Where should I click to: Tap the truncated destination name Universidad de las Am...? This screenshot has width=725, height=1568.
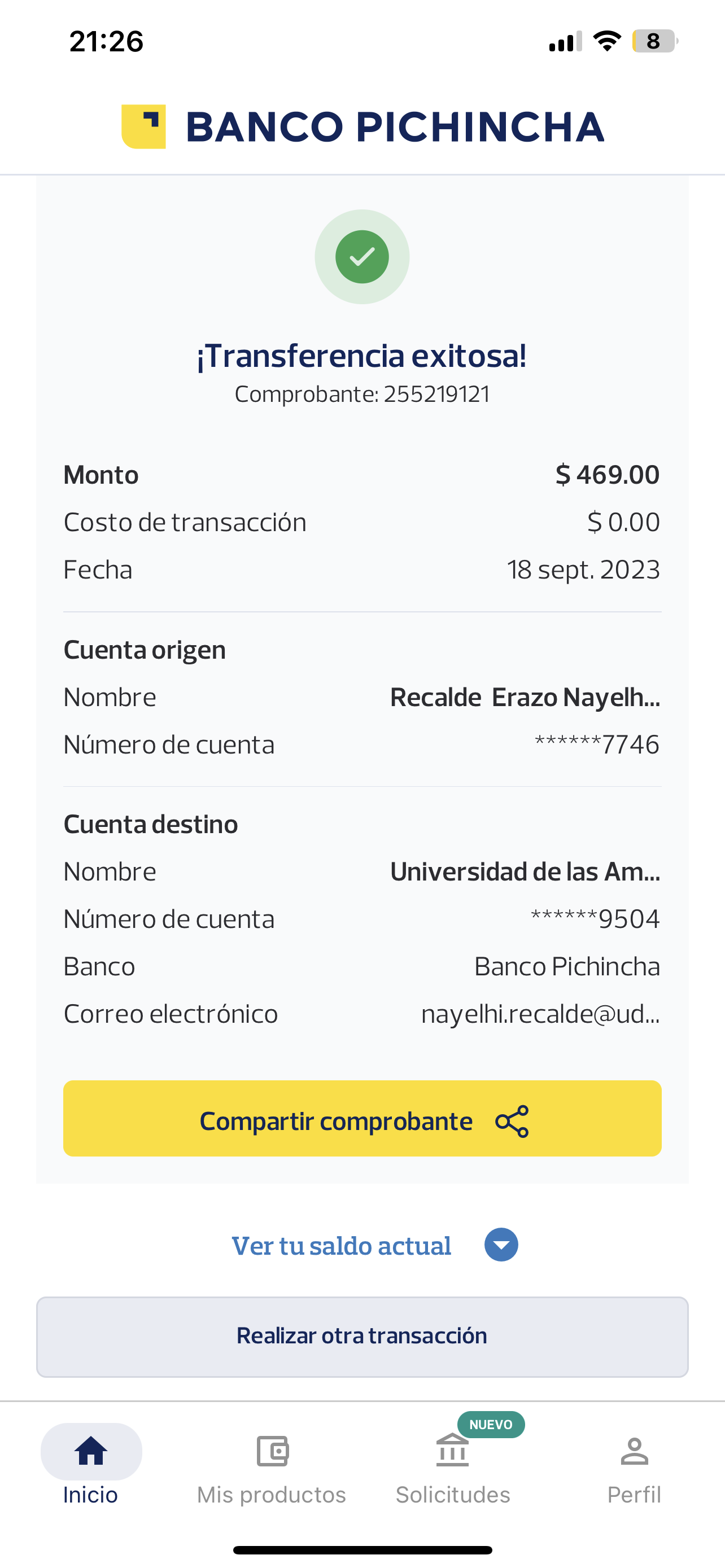[x=525, y=871]
